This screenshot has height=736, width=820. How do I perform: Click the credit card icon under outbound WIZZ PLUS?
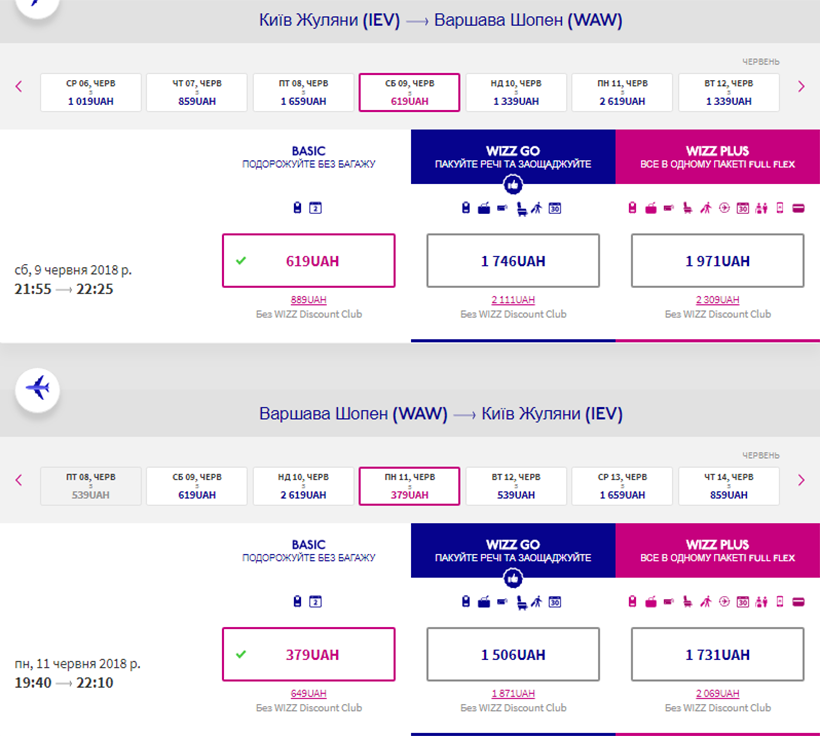(x=798, y=208)
